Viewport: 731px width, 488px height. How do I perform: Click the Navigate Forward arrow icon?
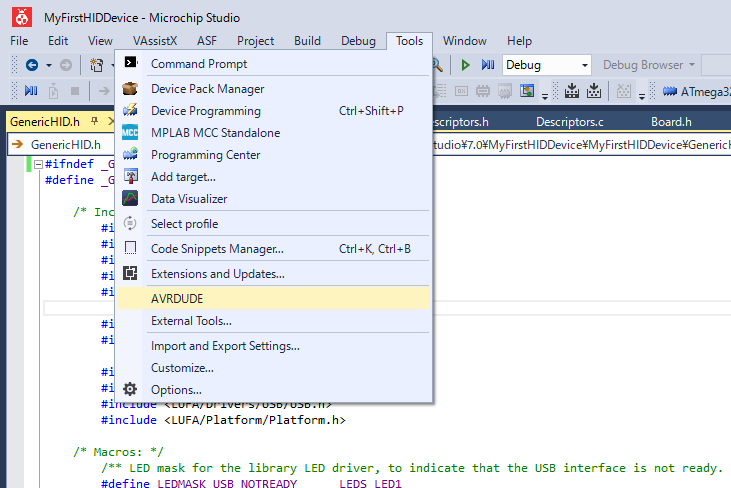pyautogui.click(x=66, y=65)
